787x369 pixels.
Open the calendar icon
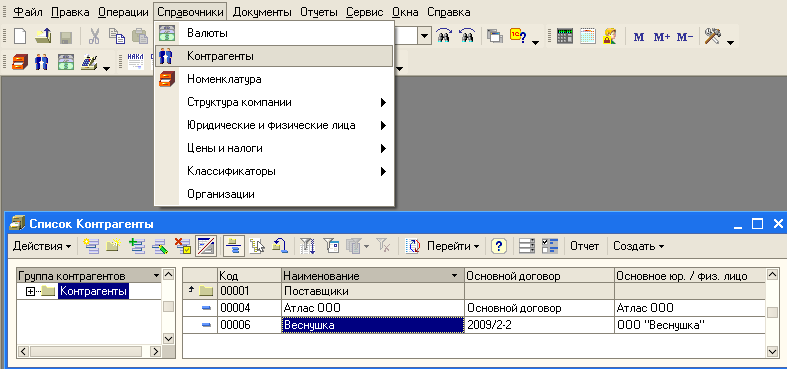pos(588,36)
